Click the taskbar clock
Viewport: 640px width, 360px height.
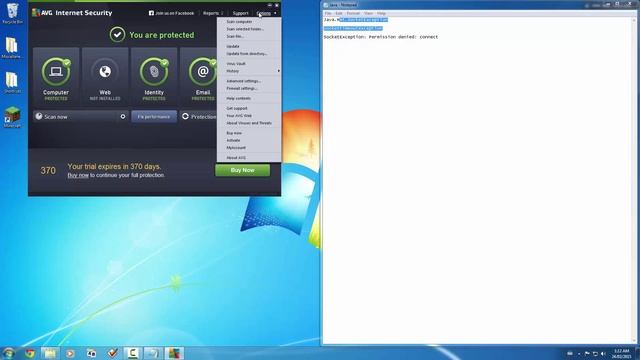coord(621,353)
